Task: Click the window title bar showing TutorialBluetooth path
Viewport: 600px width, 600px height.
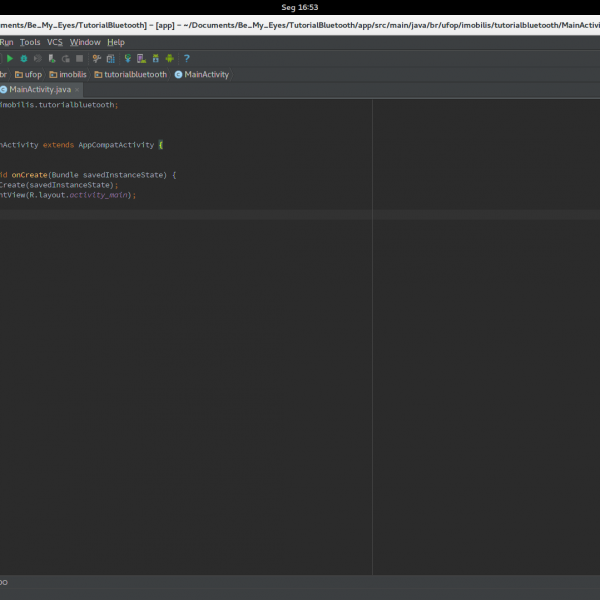Action: (x=300, y=25)
